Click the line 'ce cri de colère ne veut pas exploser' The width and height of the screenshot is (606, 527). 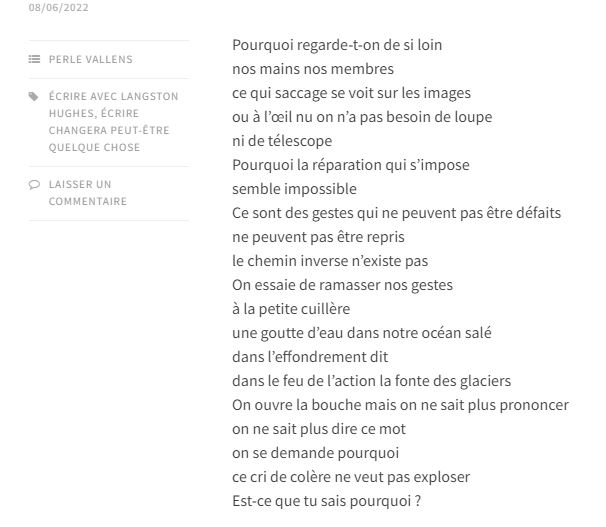click(351, 477)
